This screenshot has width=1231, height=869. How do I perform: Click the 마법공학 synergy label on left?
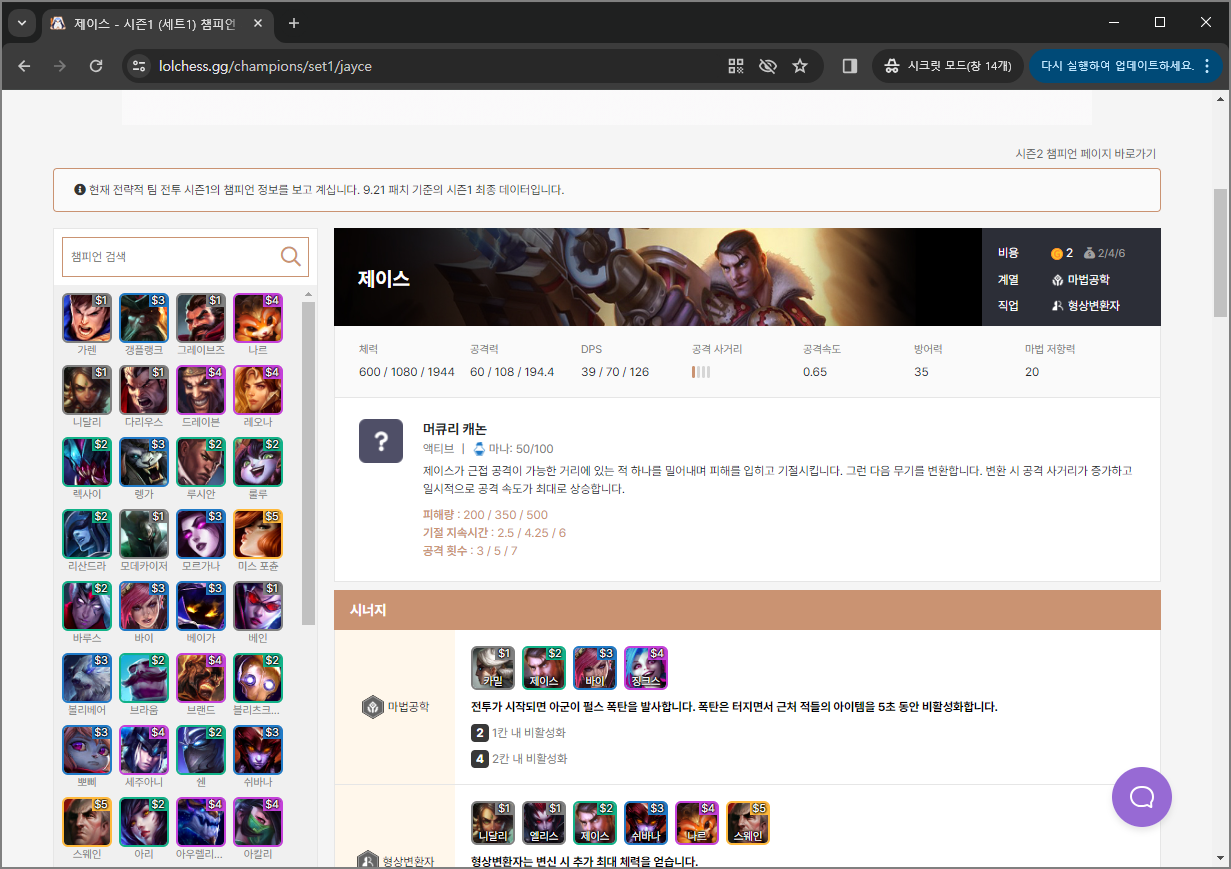[x=395, y=707]
